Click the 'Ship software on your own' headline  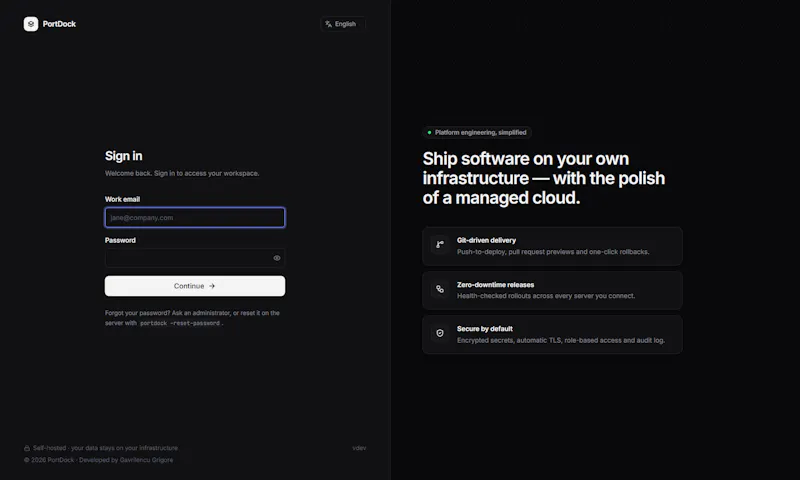point(526,159)
